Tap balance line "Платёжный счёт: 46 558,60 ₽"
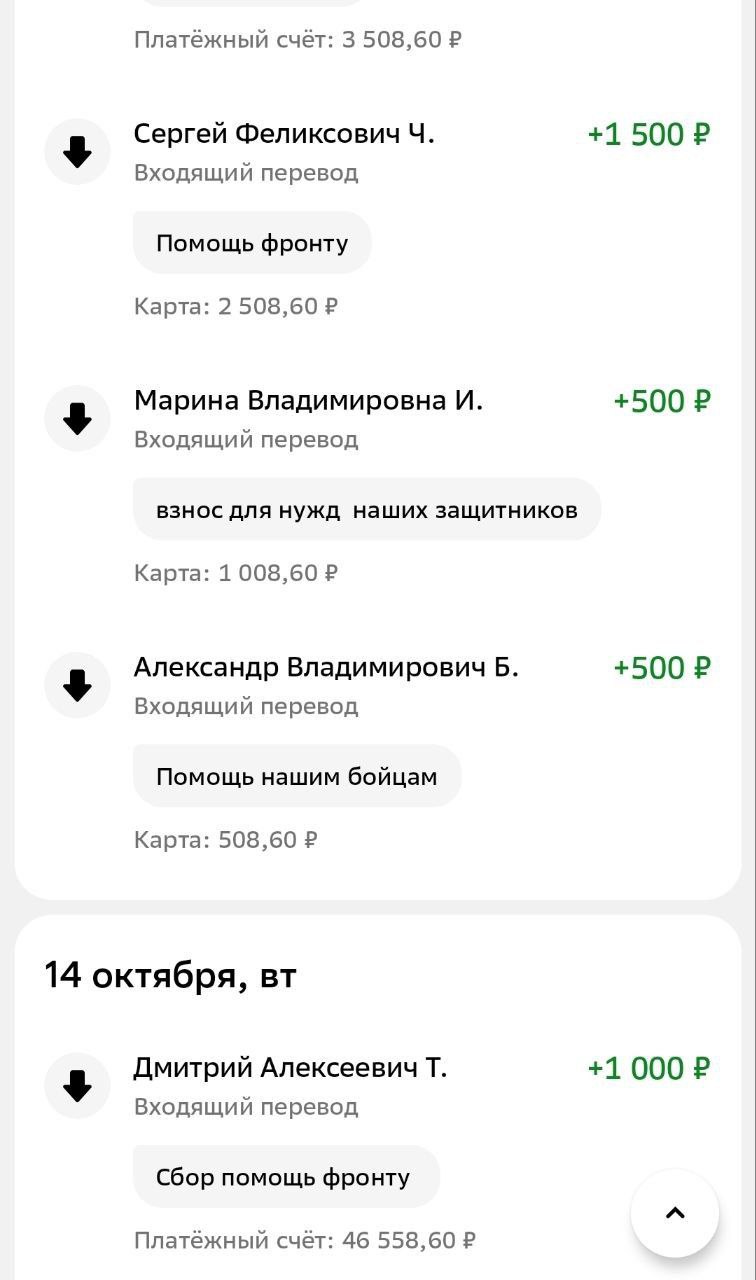Screen dimensions: 756x1280 (x=304, y=1241)
